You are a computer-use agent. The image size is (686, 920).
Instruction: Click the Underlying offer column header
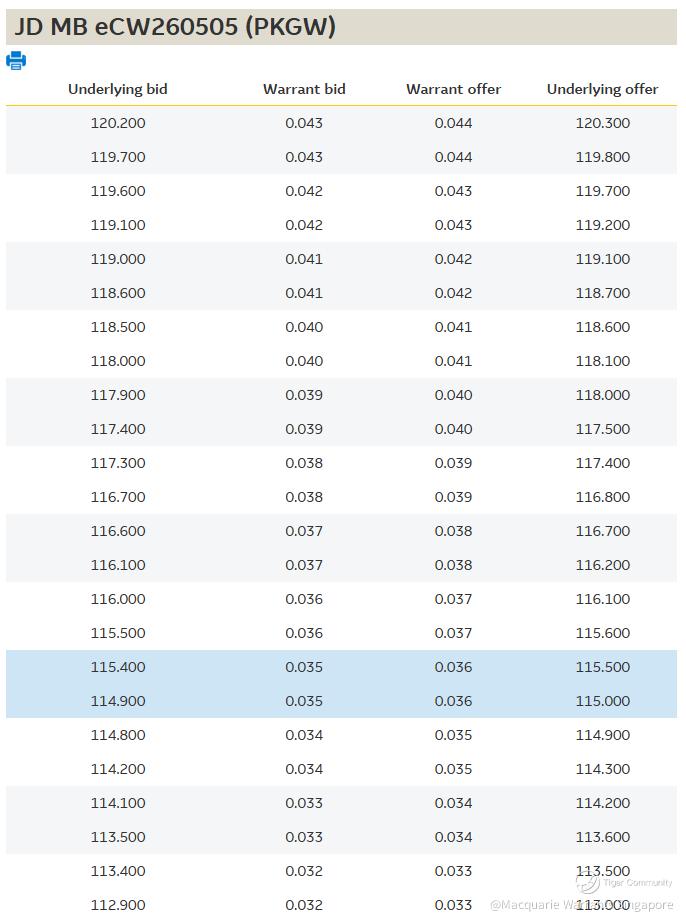[x=602, y=89]
